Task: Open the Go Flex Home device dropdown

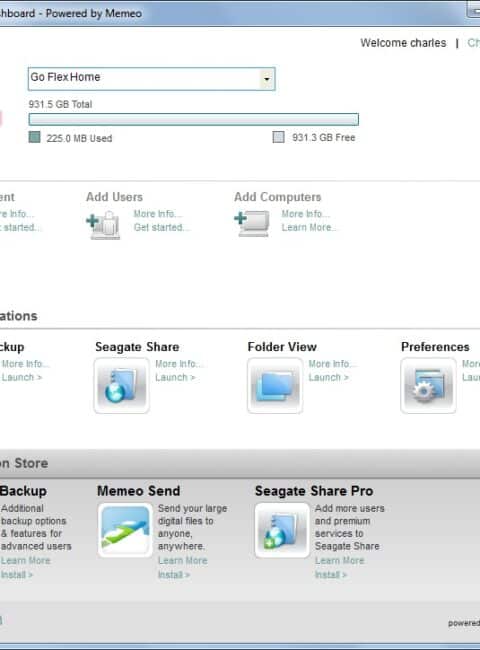Action: 151,78
